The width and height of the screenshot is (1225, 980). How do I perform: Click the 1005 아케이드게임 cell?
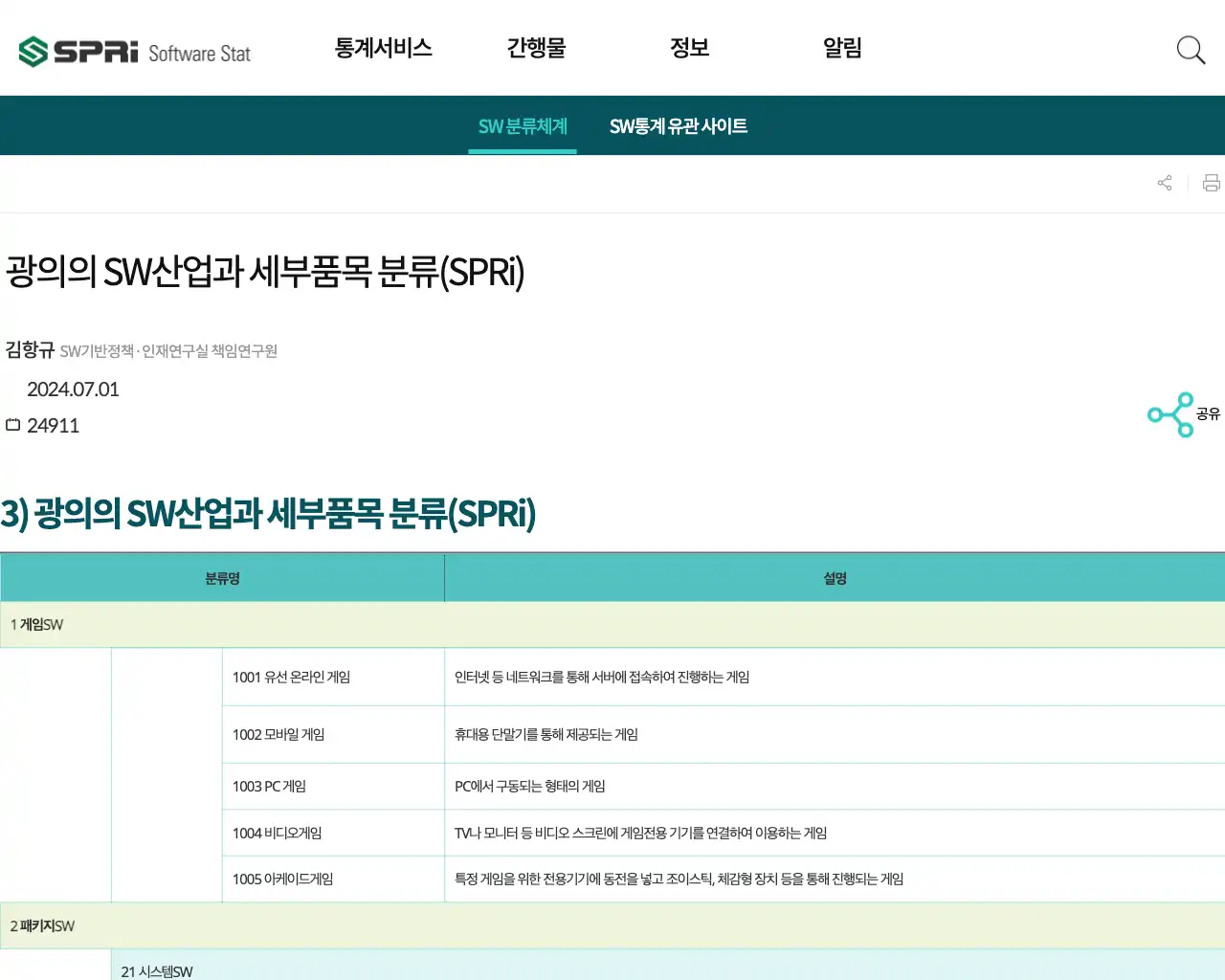coord(333,880)
